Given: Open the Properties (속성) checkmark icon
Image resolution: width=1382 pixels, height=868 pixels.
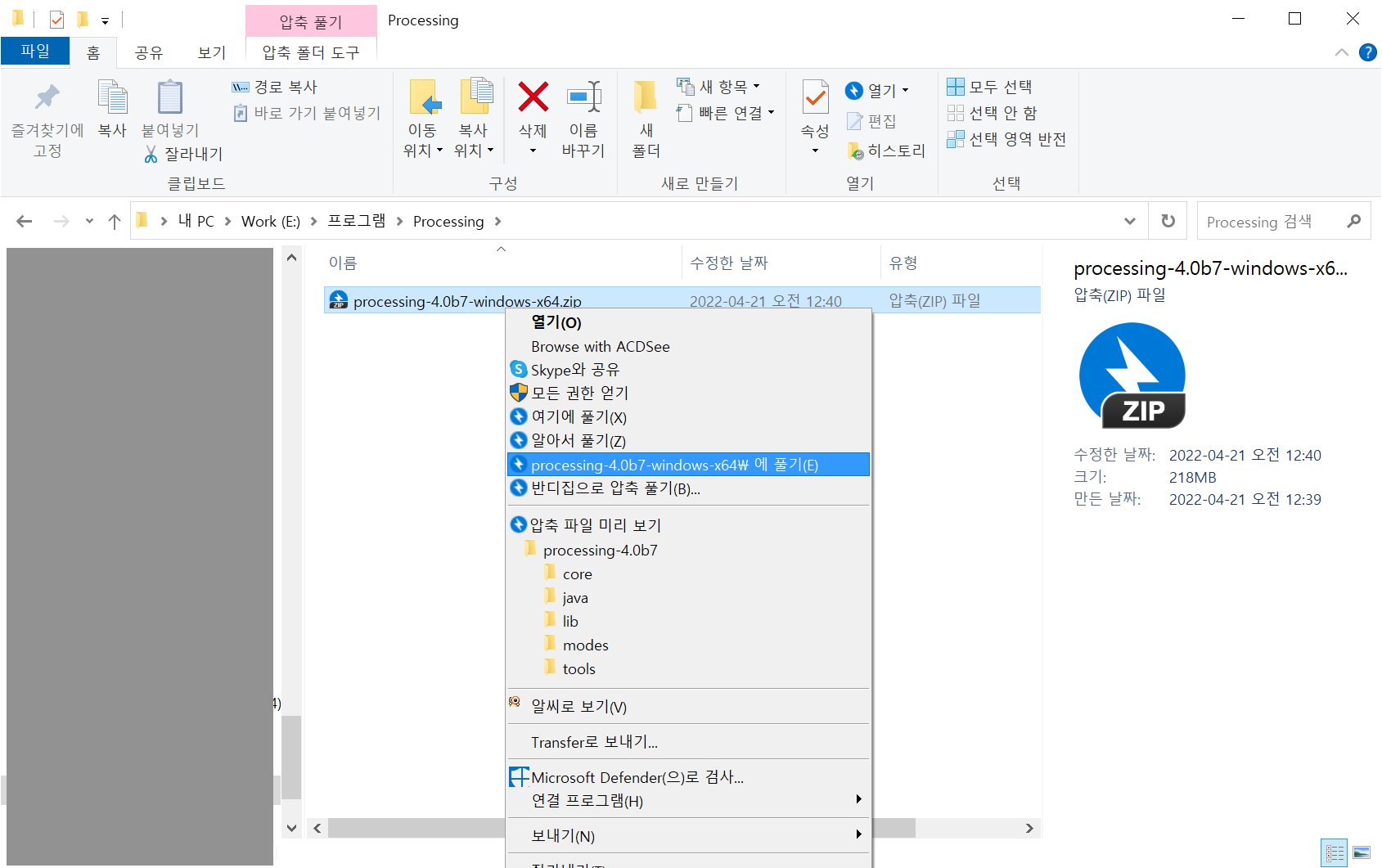Looking at the screenshot, I should tap(815, 97).
